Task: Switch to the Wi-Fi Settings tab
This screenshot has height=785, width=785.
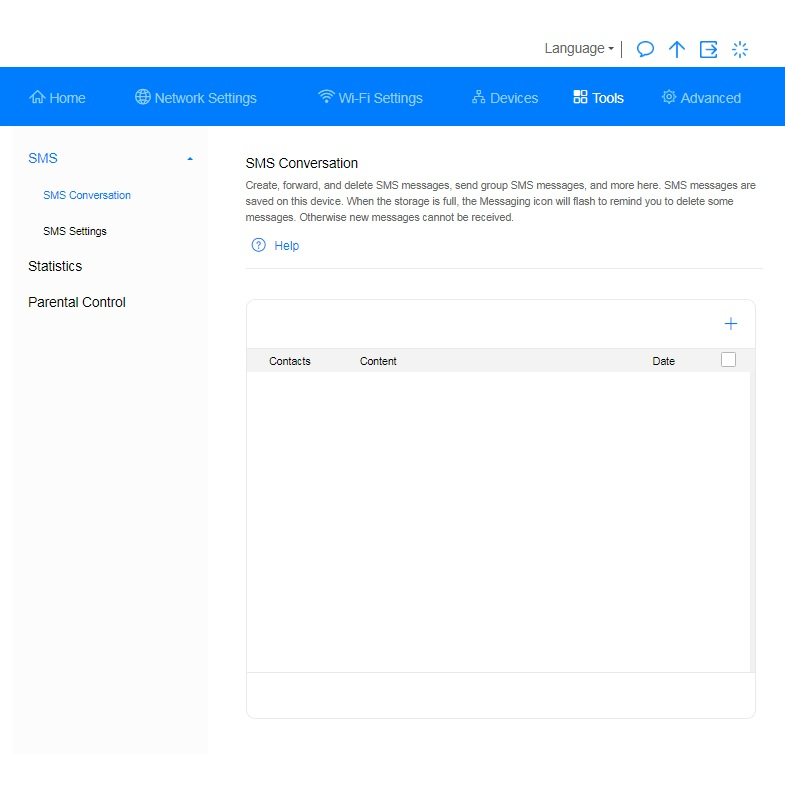Action: pyautogui.click(x=370, y=98)
